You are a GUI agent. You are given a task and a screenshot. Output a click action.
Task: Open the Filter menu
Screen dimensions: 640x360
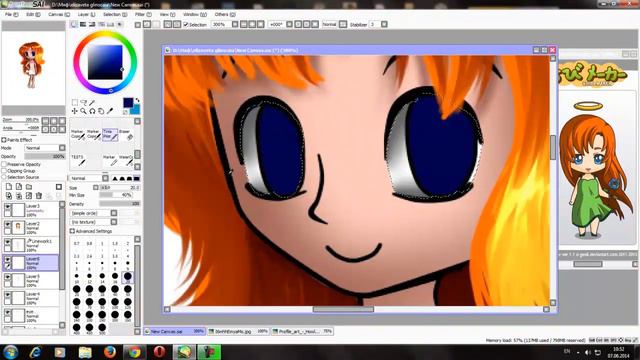pos(143,14)
